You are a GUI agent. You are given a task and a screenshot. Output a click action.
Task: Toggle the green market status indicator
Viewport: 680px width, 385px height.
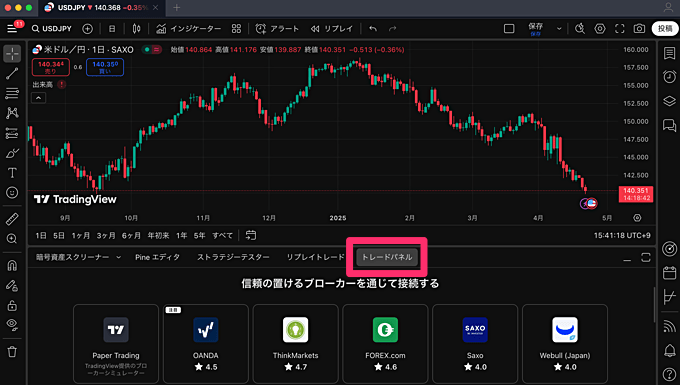(x=147, y=50)
